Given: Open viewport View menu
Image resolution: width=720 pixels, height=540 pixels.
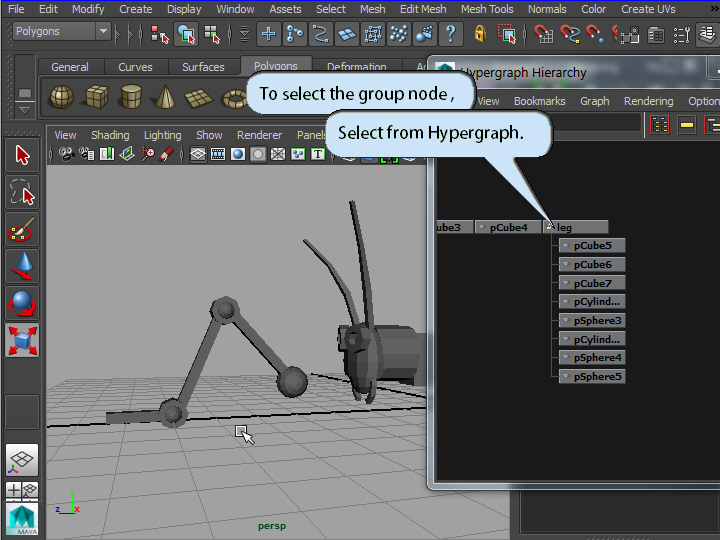Looking at the screenshot, I should (x=65, y=135).
